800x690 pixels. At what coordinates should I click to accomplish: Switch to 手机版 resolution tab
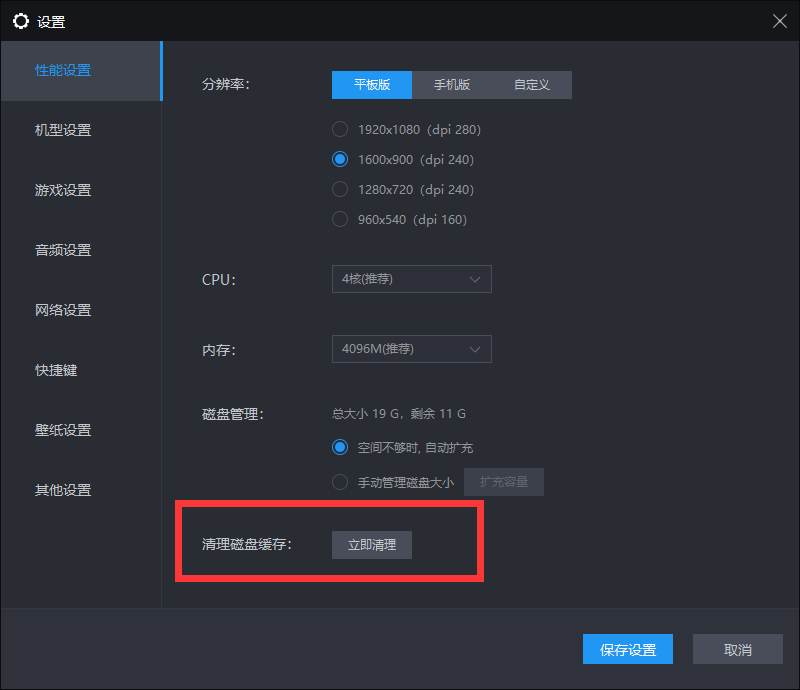click(x=452, y=85)
